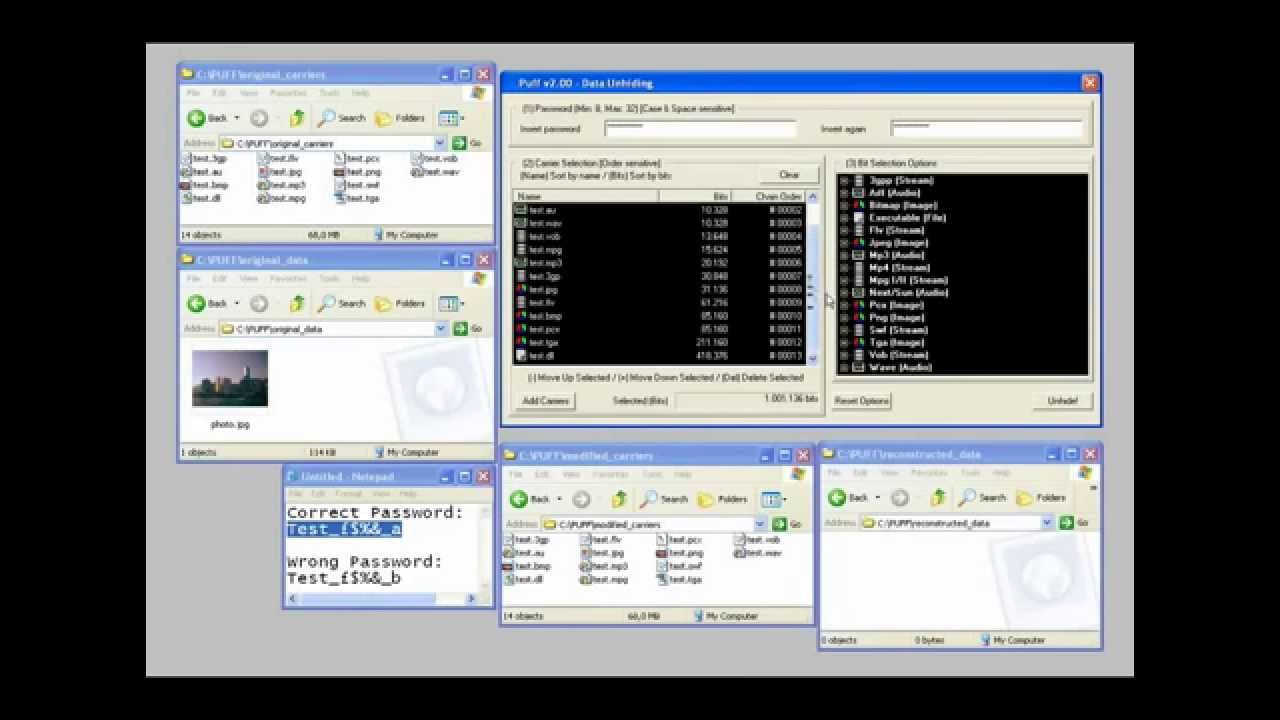Toggle Folders pane in original_data window
Viewport: 1280px width, 720px height.
pos(400,303)
